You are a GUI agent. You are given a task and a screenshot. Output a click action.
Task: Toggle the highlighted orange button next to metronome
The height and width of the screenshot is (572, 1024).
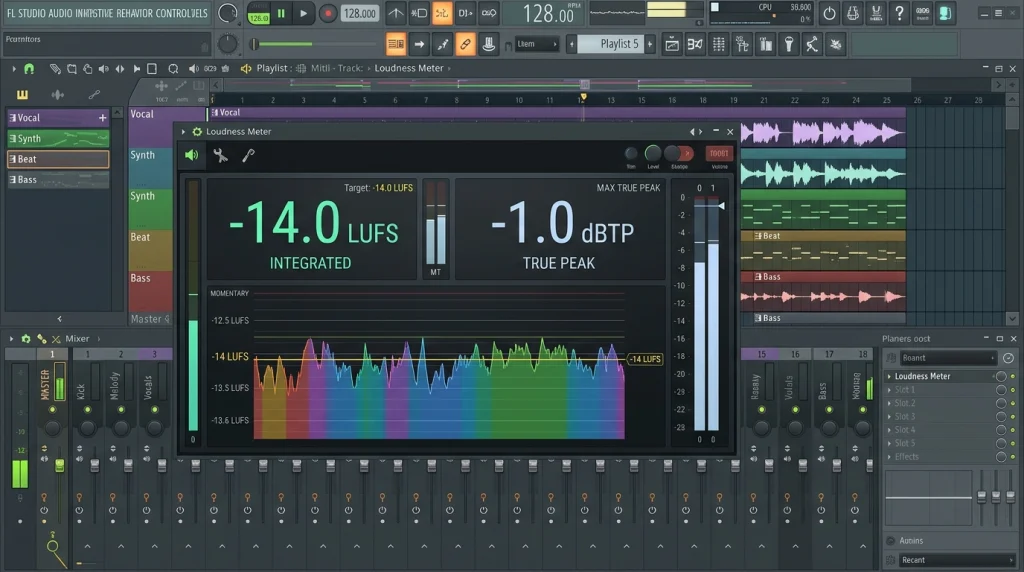pyautogui.click(x=442, y=13)
